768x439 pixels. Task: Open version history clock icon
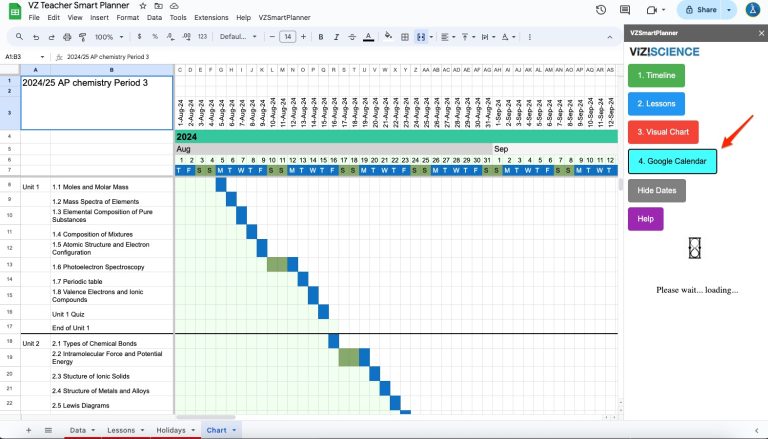tap(601, 10)
